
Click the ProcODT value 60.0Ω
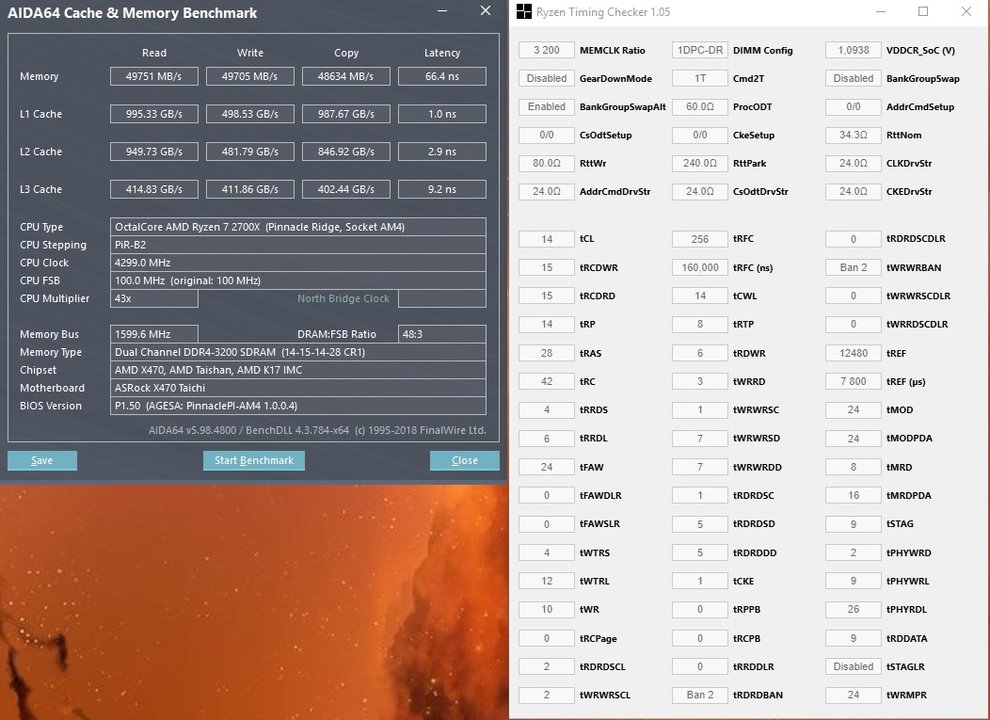pos(700,107)
